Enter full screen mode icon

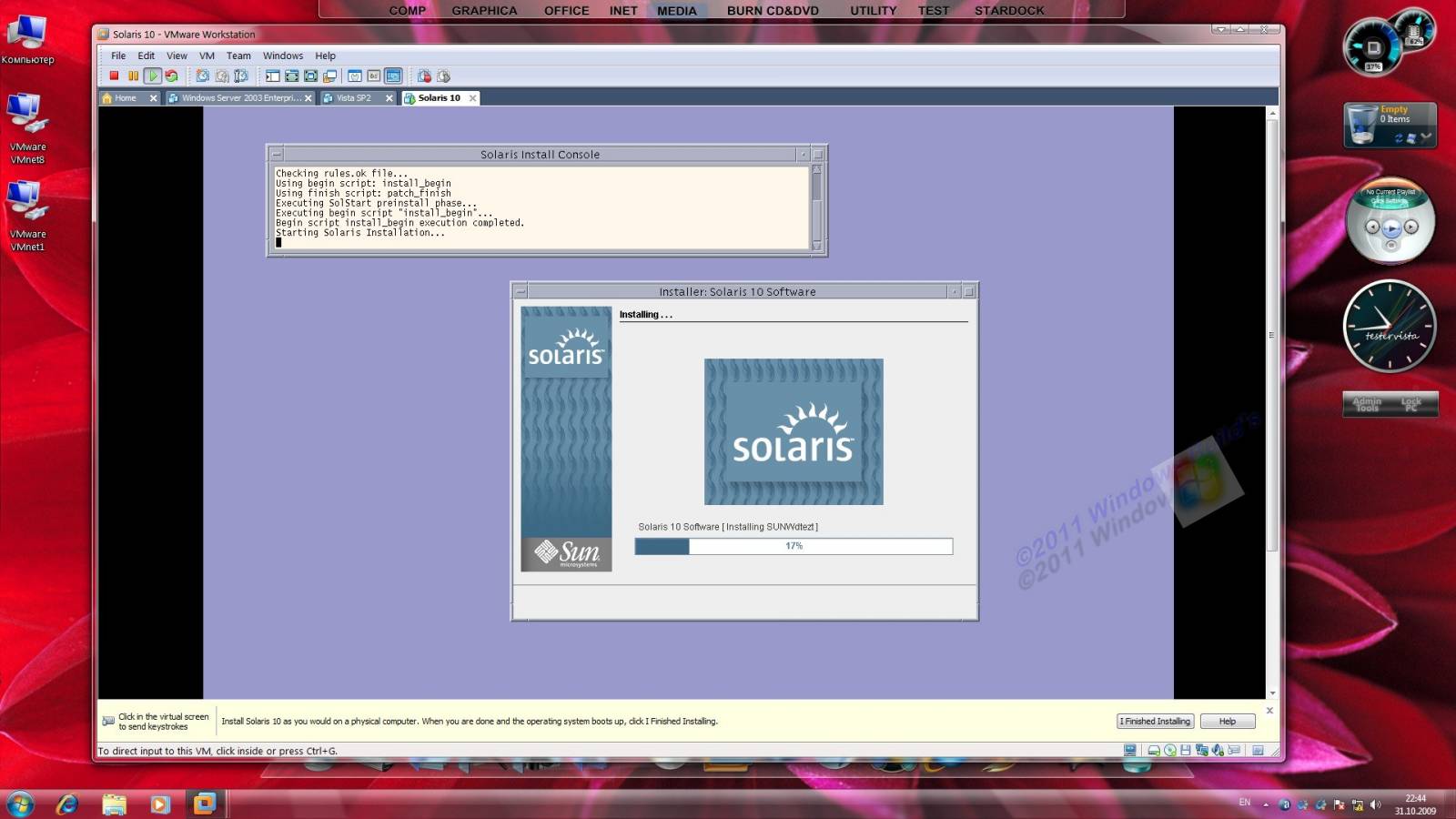[310, 76]
